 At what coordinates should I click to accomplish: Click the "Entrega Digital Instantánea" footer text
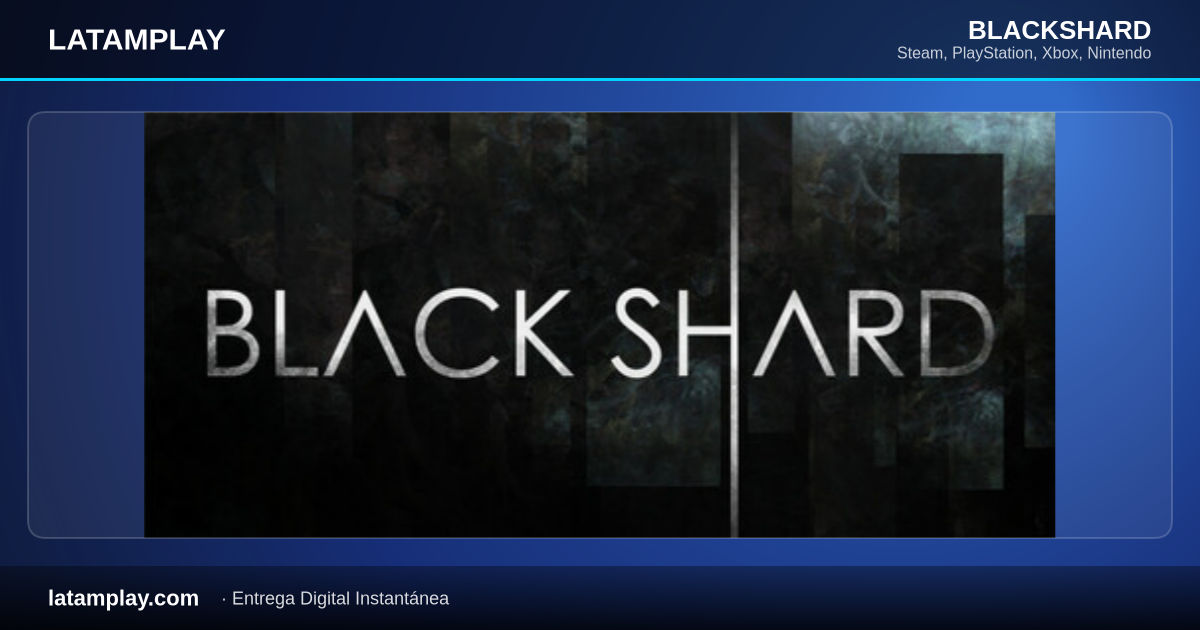pos(340,598)
